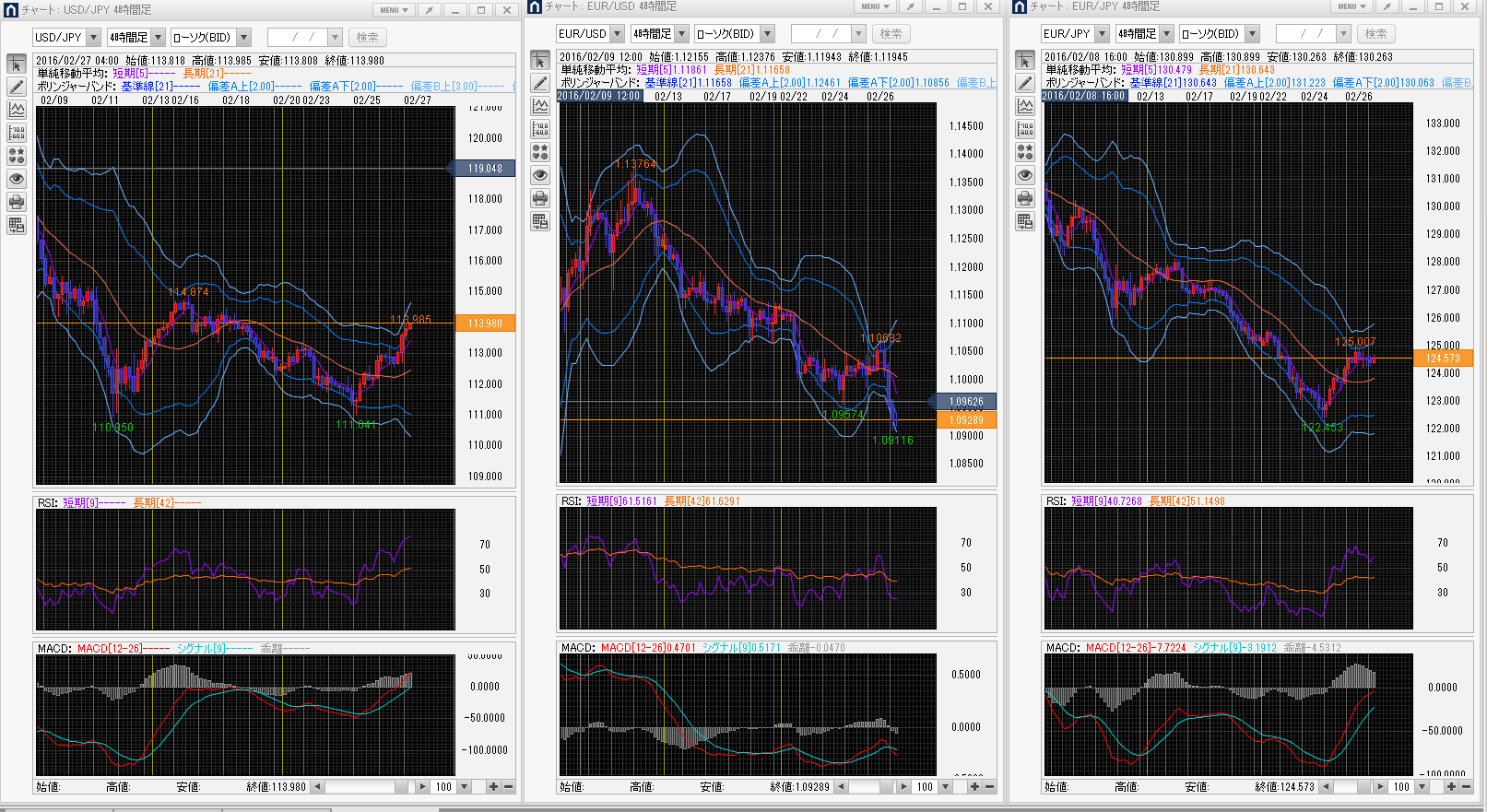Toggle the eye visibility icon in EUR/USD chart

pos(540,175)
